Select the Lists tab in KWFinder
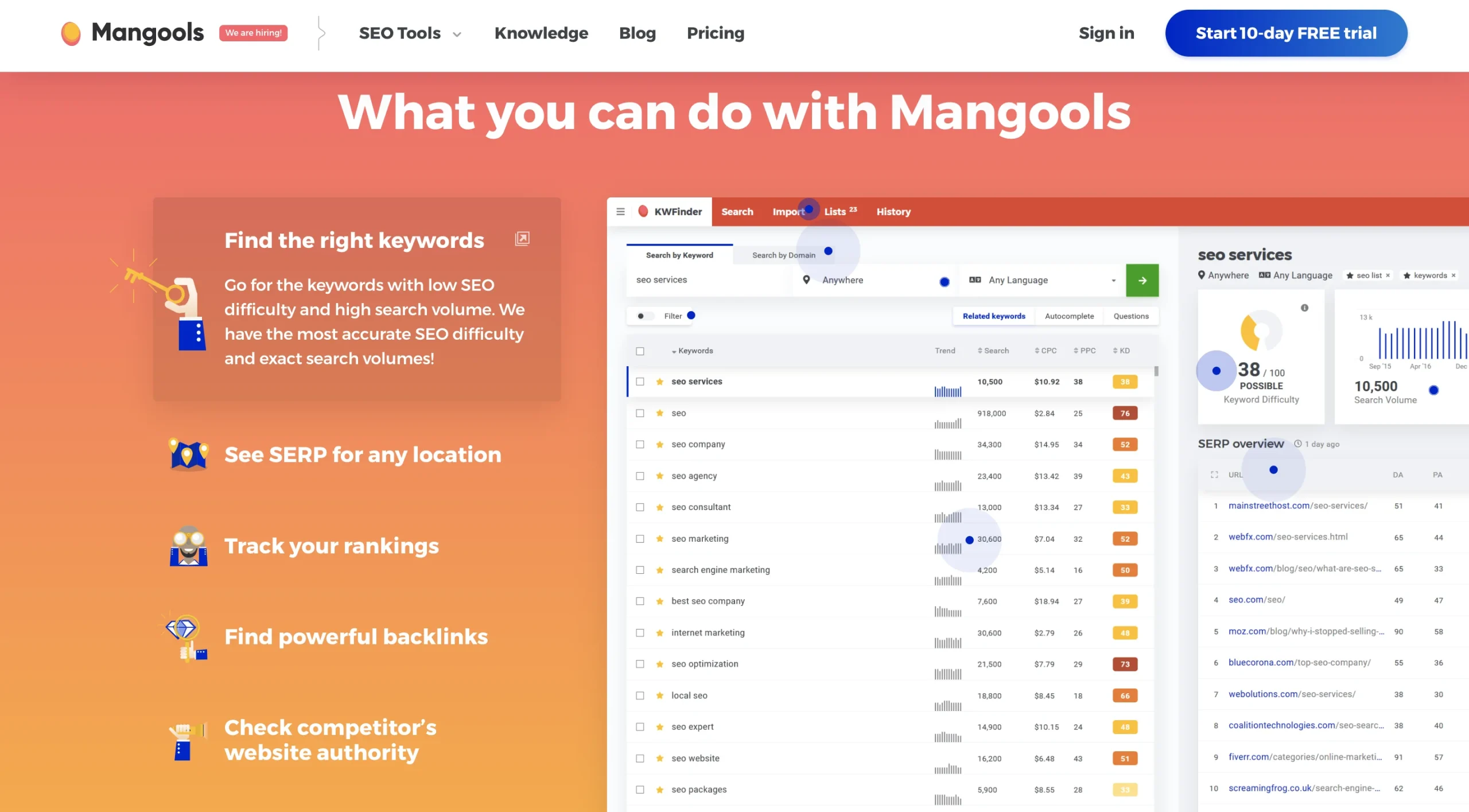Viewport: 1469px width, 812px height. (839, 211)
